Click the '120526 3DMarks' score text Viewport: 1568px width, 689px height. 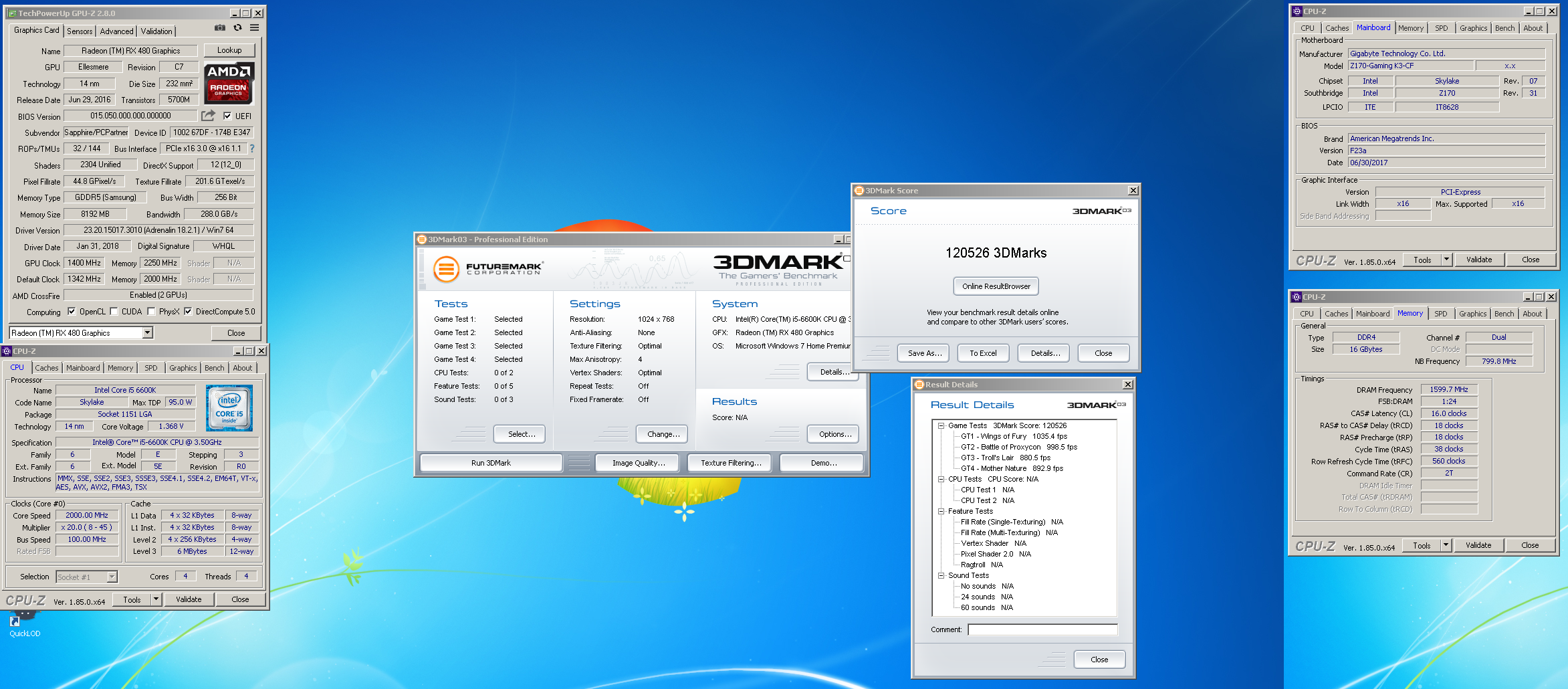(996, 253)
